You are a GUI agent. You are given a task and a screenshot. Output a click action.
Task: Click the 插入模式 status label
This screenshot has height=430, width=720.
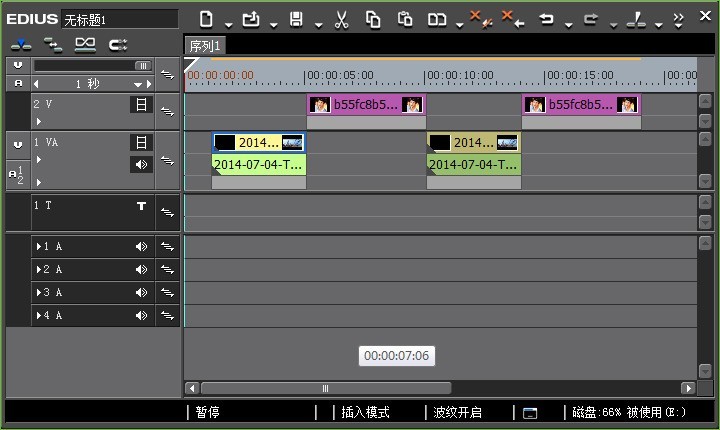pyautogui.click(x=366, y=412)
